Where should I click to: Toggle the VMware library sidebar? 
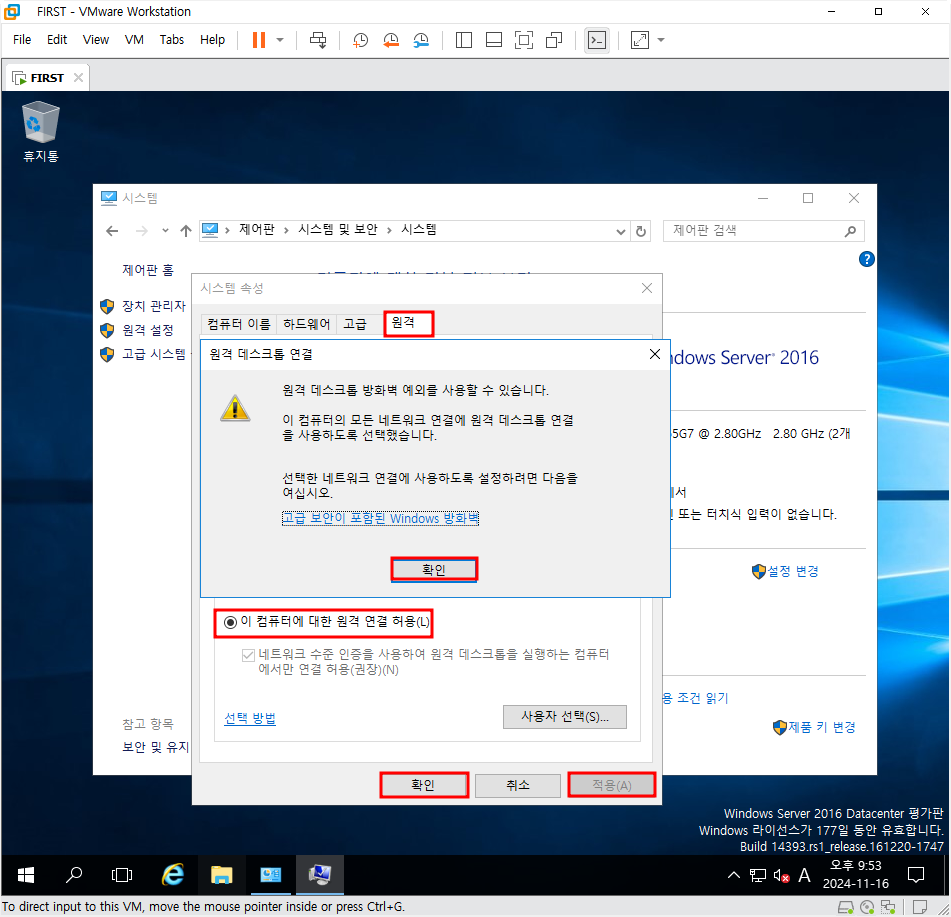[463, 40]
